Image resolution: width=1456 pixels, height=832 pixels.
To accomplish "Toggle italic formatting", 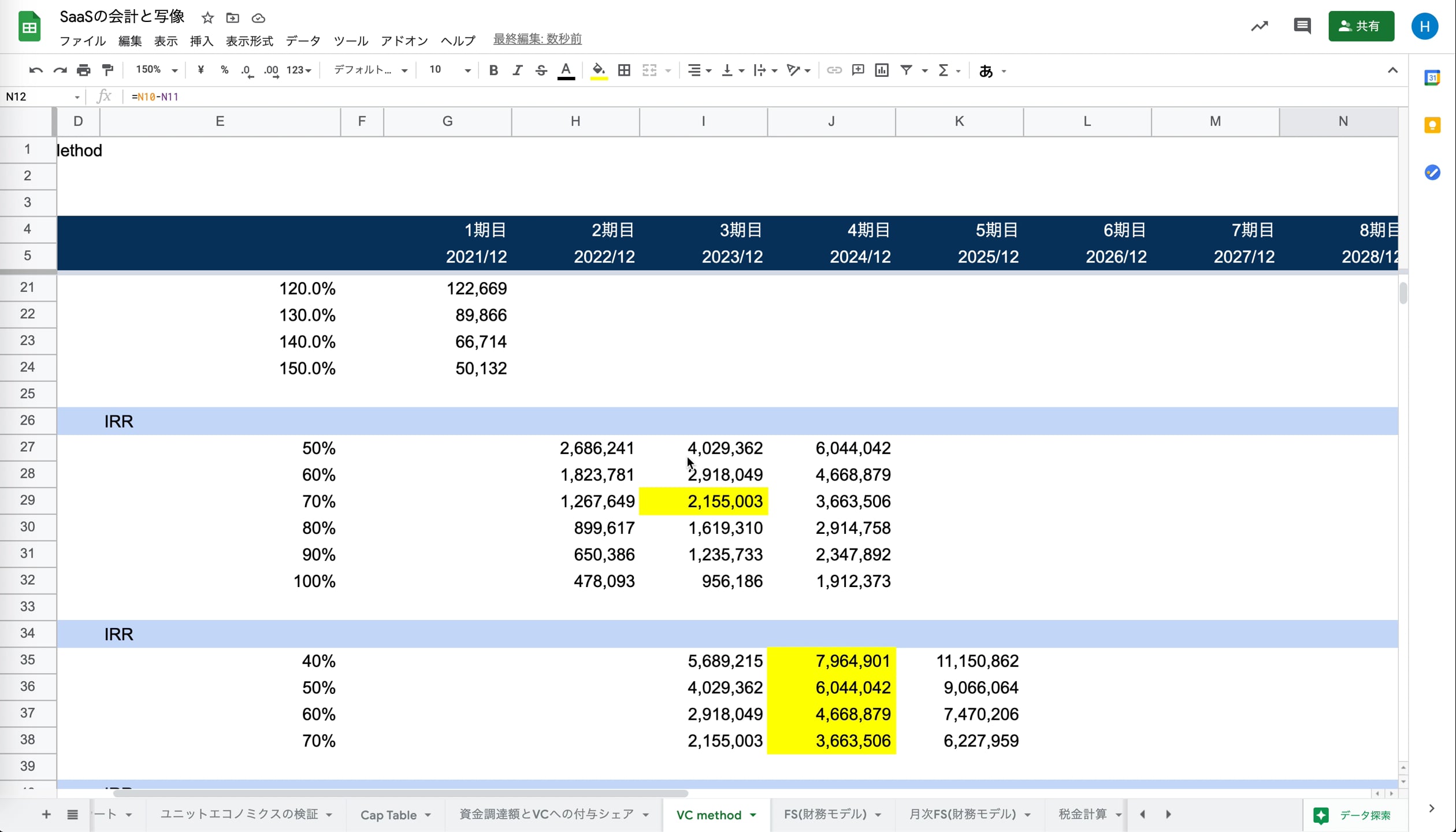I will (x=517, y=70).
